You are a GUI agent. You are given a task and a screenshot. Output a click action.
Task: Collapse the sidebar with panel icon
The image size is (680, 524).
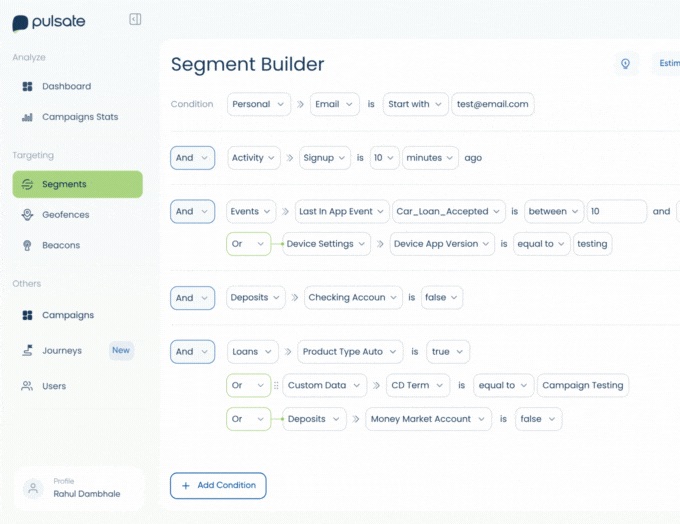click(x=135, y=19)
